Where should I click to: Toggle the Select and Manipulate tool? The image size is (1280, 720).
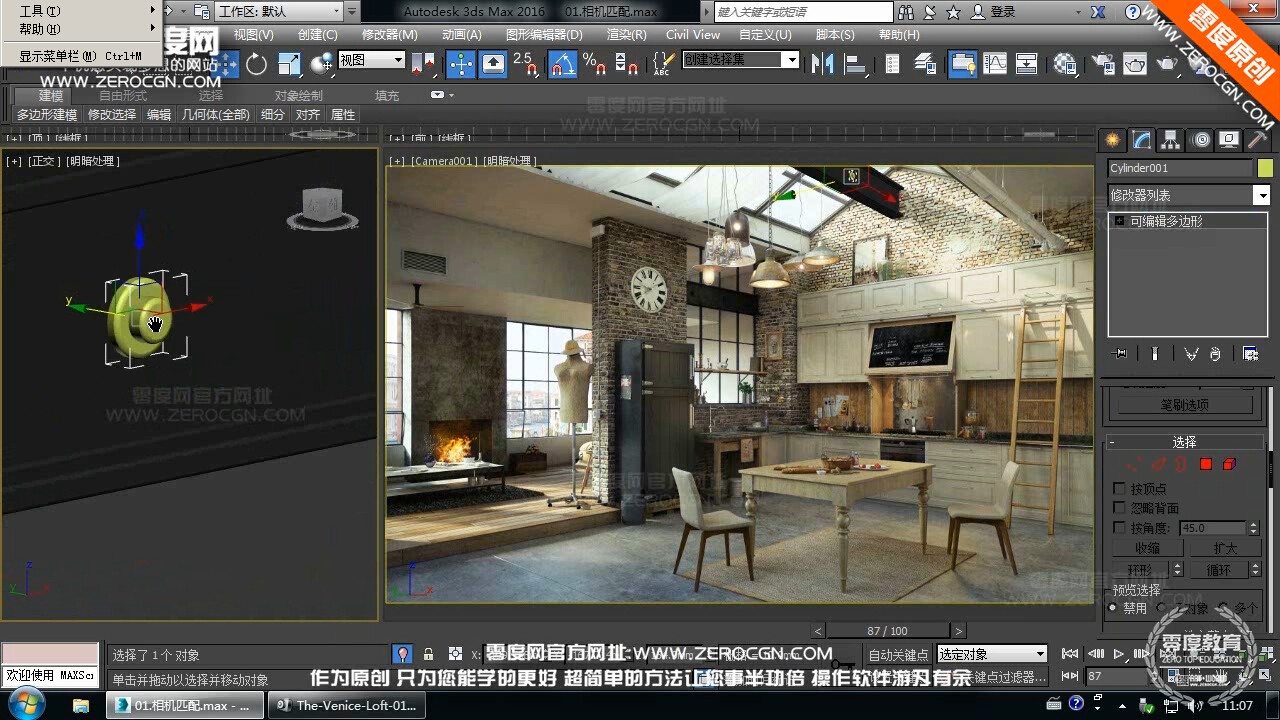coord(461,64)
